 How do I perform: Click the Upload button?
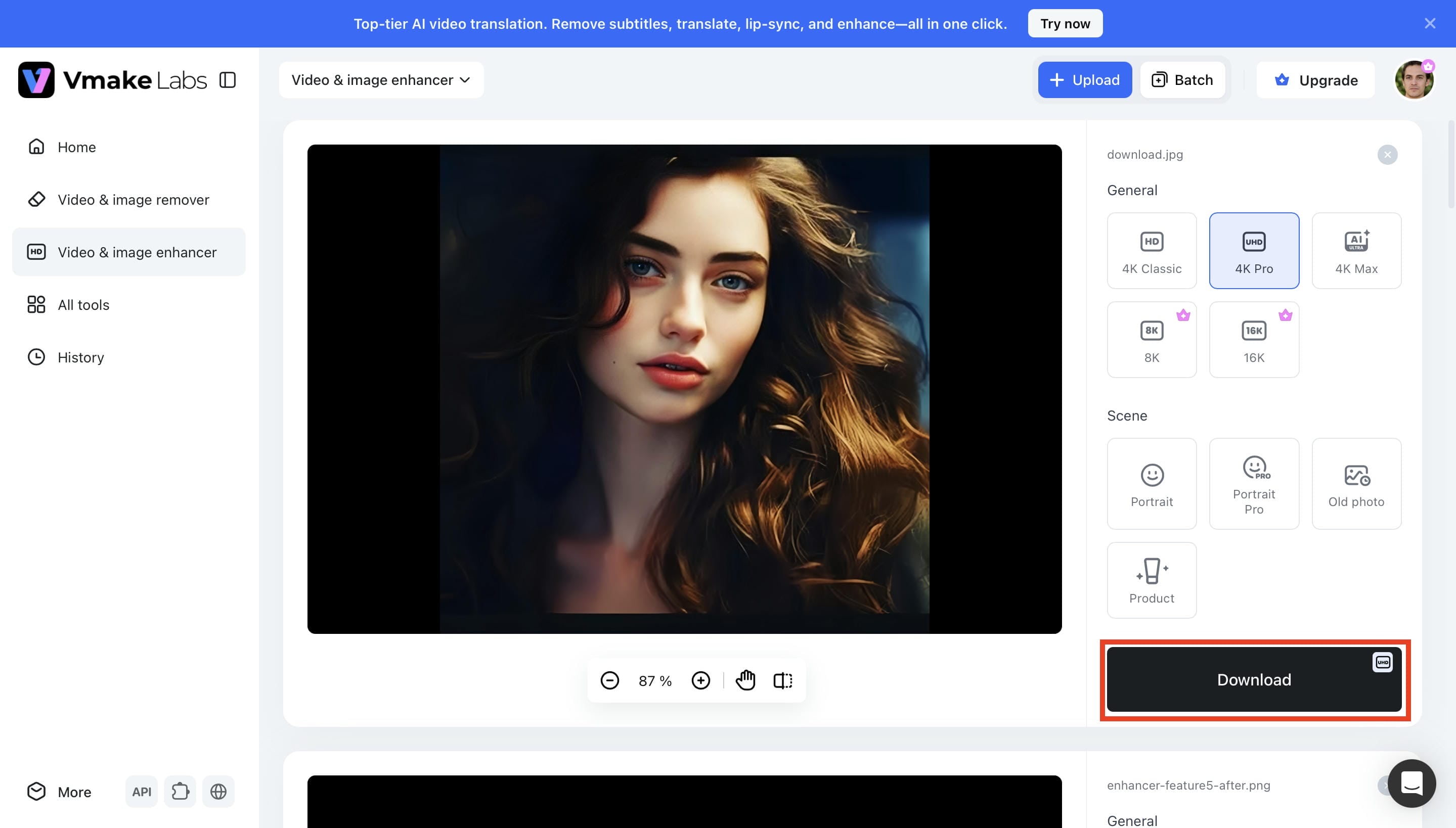[x=1084, y=80]
